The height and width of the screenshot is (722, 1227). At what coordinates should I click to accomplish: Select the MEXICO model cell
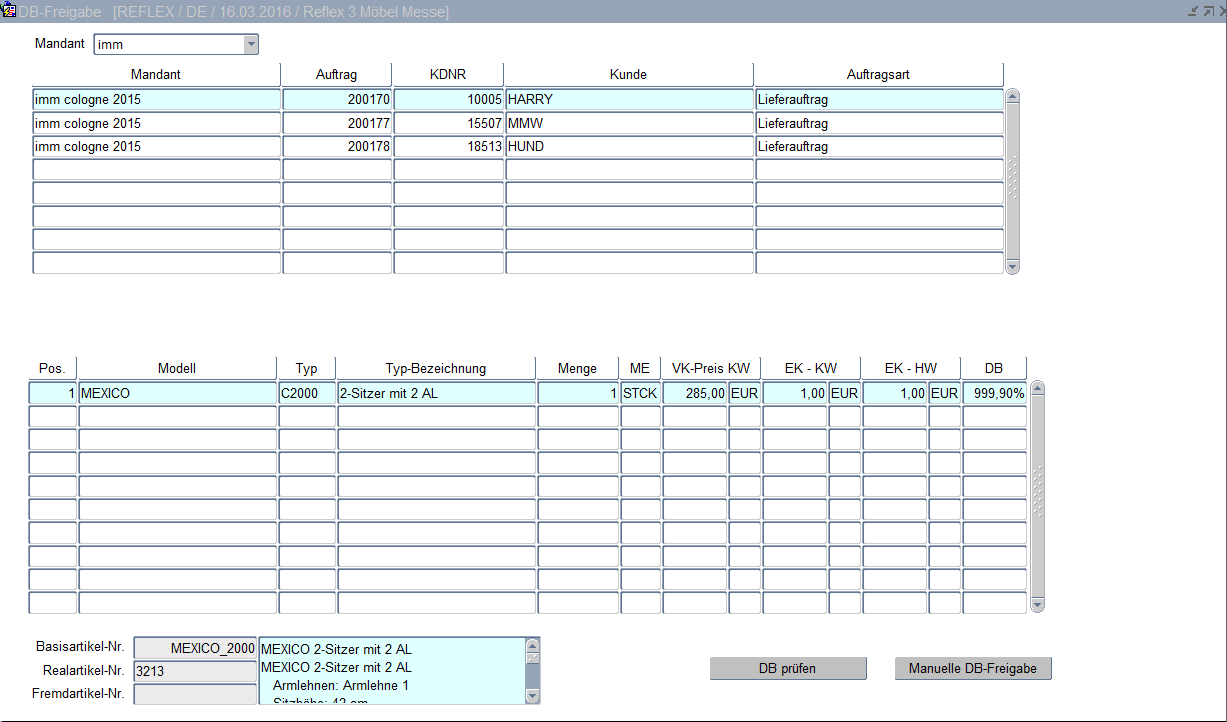coord(177,394)
